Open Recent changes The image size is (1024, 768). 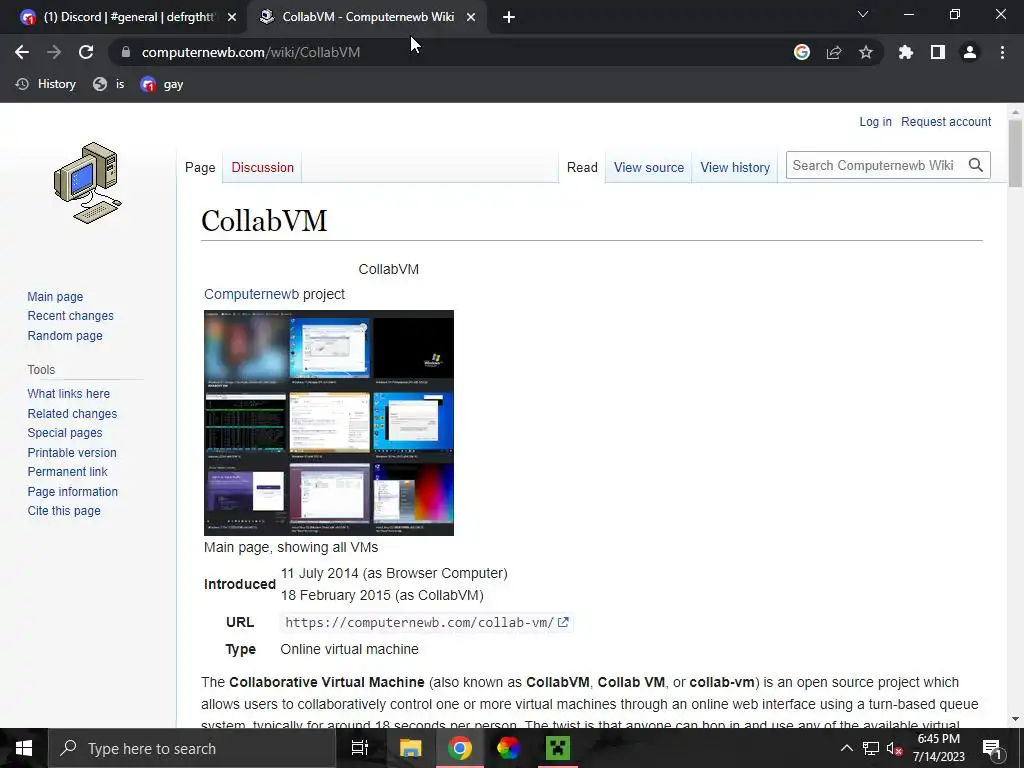tap(71, 316)
